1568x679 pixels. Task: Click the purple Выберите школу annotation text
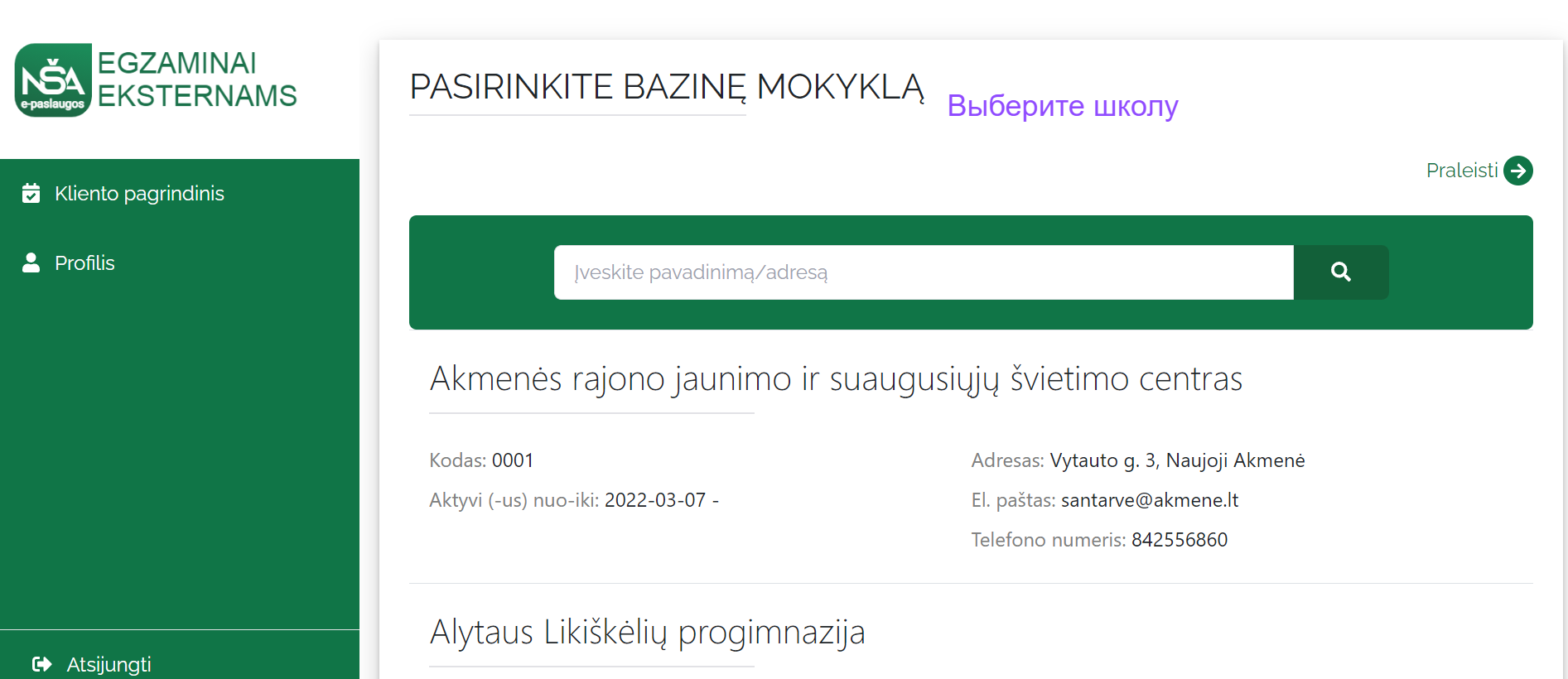point(1063,106)
